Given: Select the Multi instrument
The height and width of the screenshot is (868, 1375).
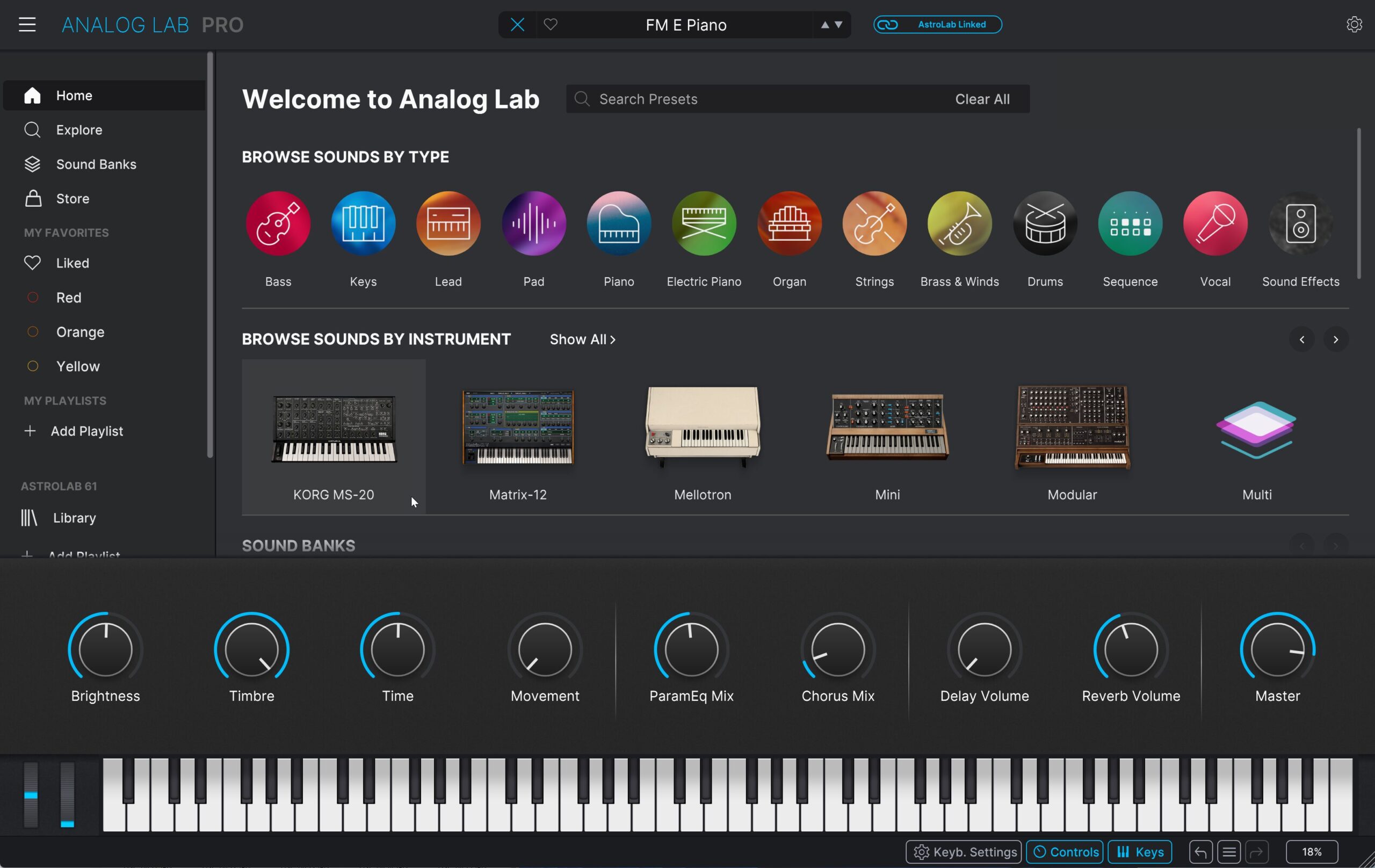Looking at the screenshot, I should coord(1257,436).
